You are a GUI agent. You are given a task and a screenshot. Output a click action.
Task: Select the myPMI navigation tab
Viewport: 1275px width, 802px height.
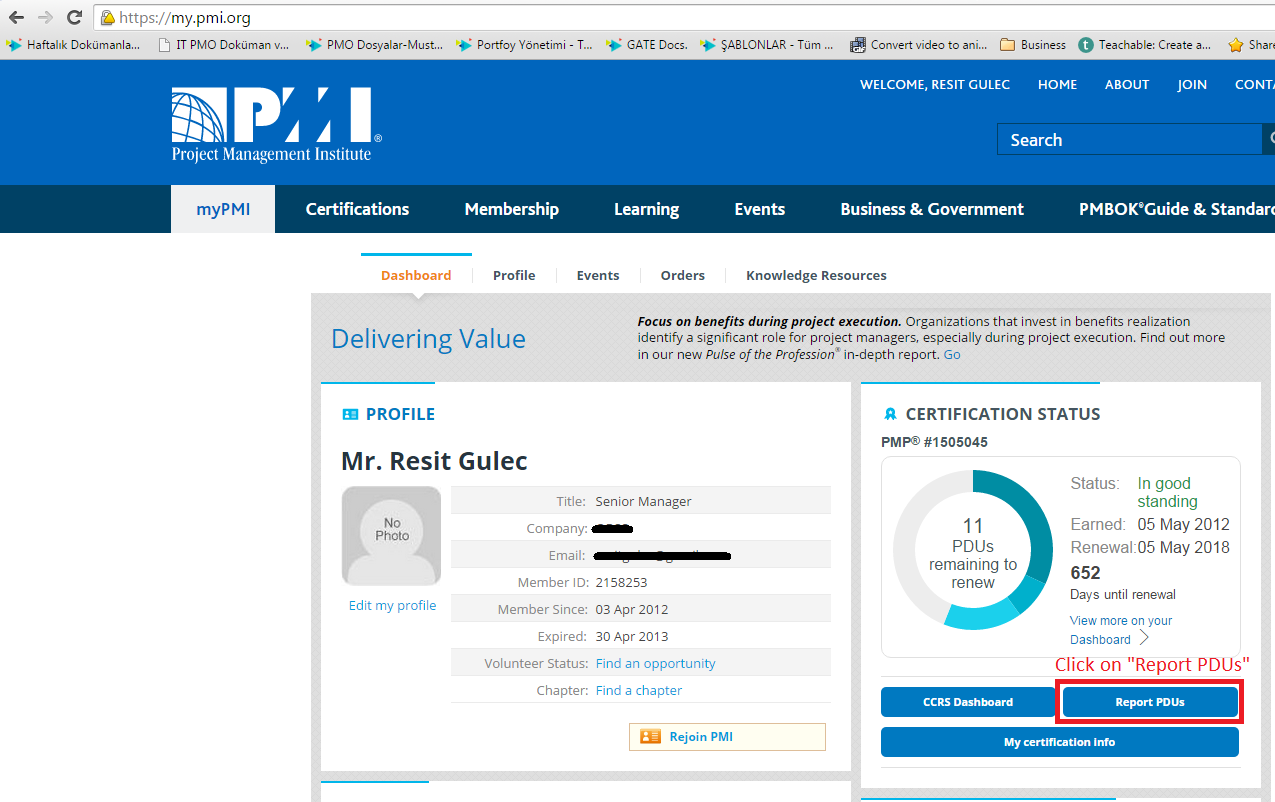click(223, 209)
